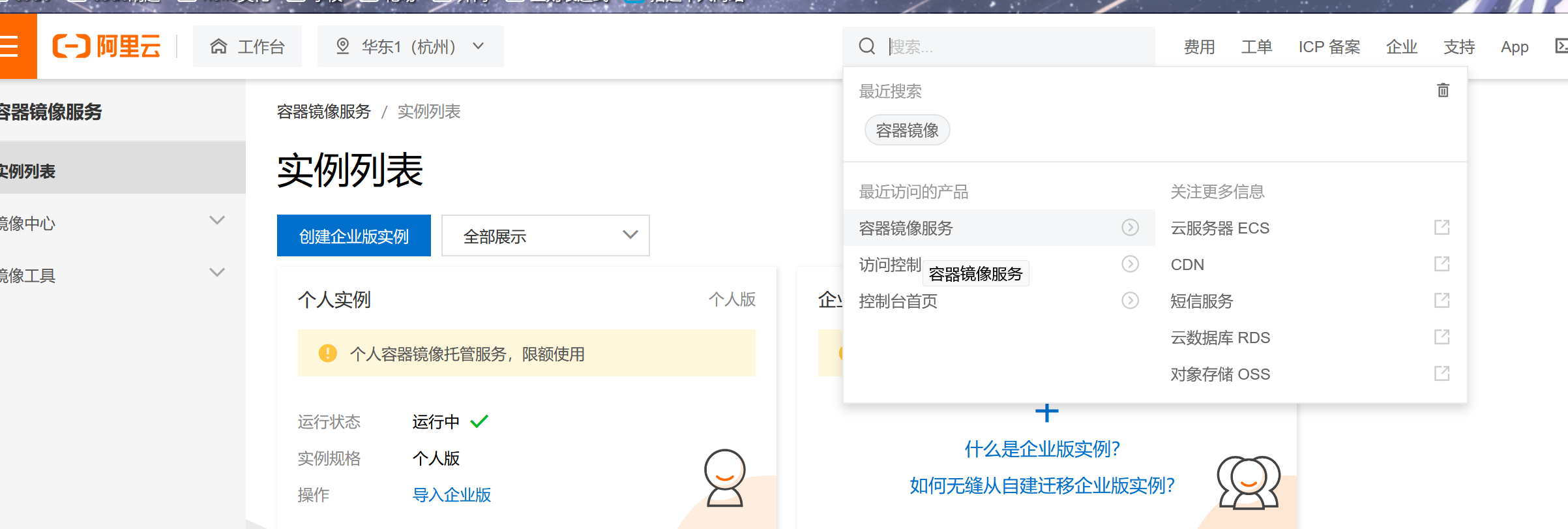This screenshot has width=1568, height=529.
Task: Open external link icon for 短信服务
Action: [1442, 300]
